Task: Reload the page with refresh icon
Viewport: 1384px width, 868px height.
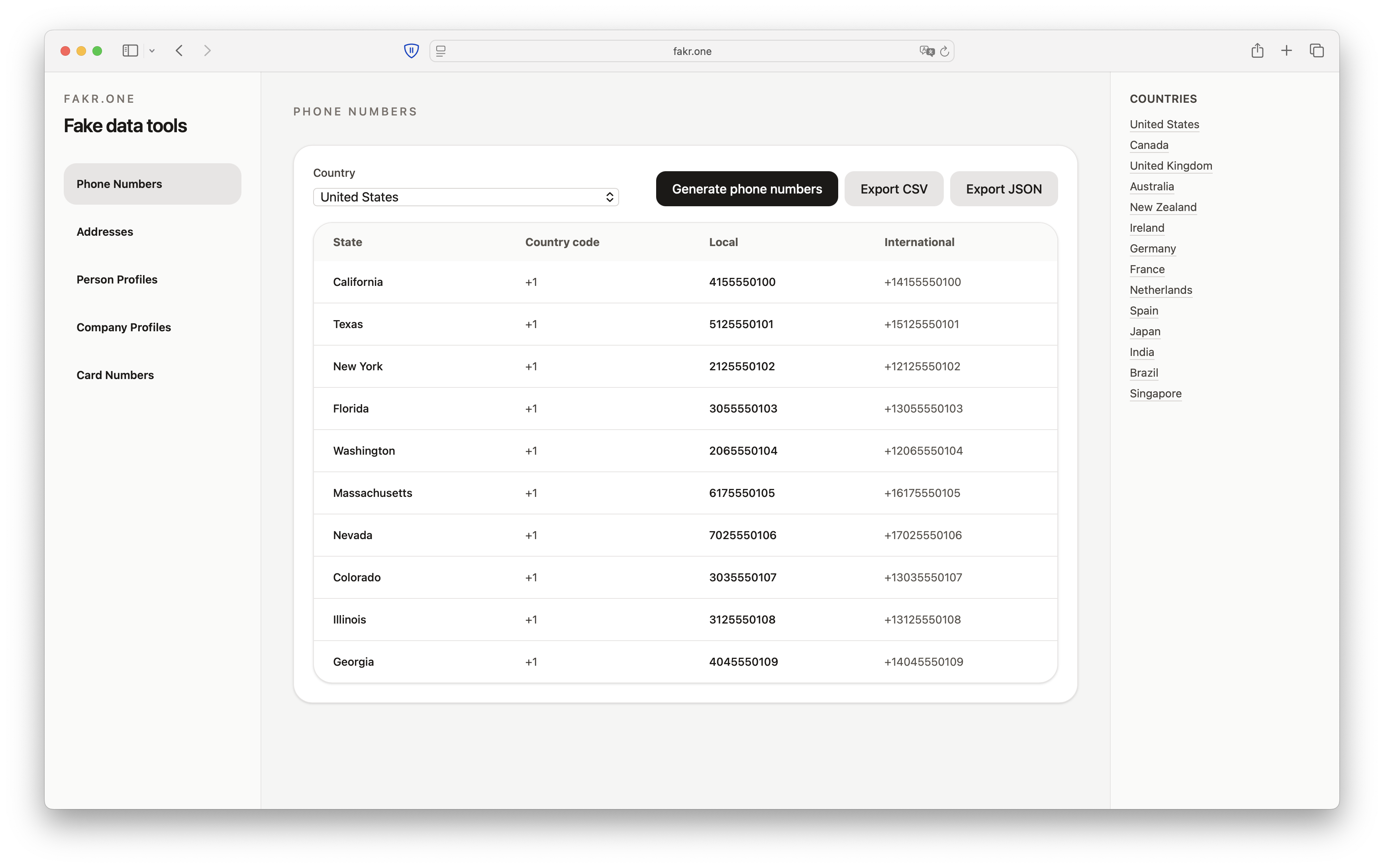Action: click(x=945, y=51)
